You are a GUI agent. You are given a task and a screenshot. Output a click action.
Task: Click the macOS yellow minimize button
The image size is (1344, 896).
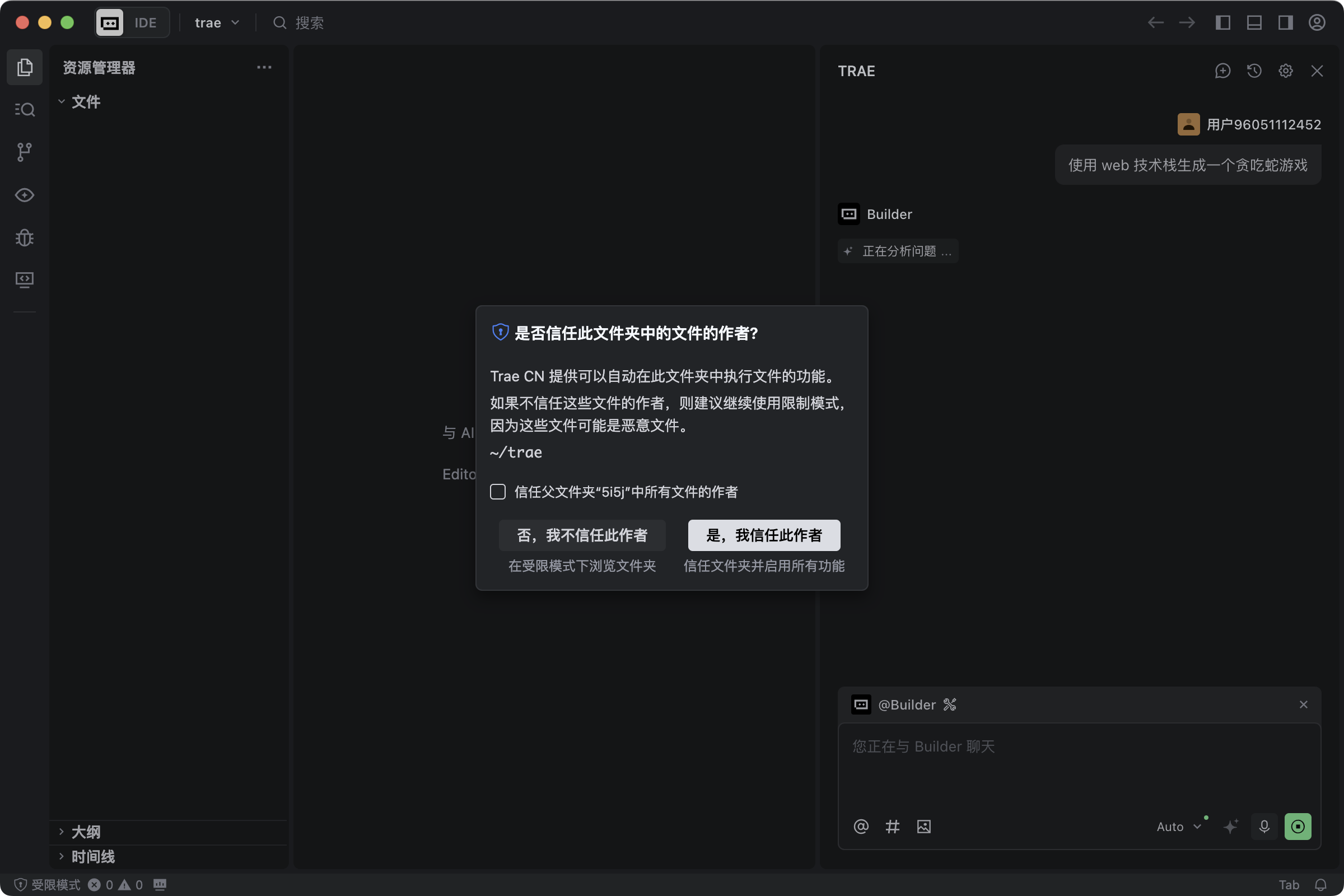[45, 23]
